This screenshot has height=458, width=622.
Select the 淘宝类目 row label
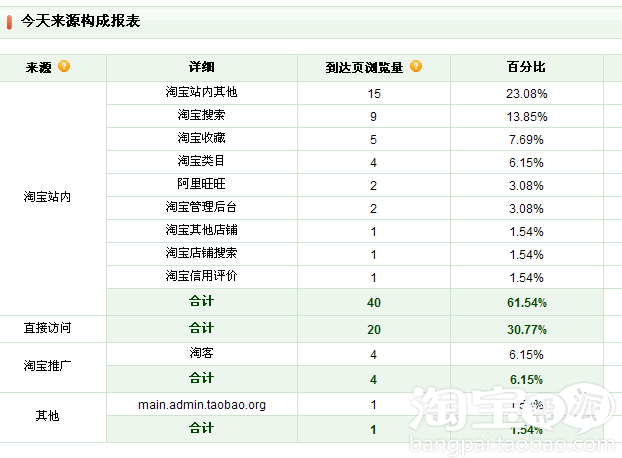point(201,161)
